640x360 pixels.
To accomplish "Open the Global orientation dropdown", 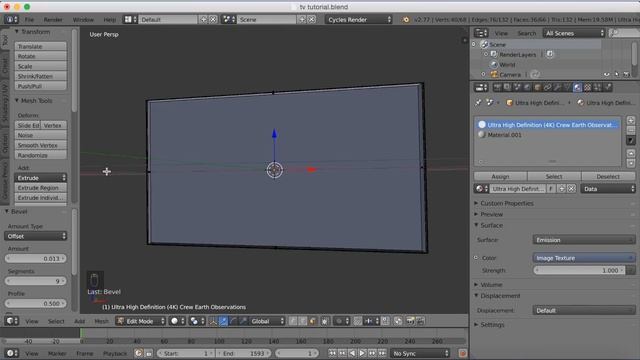I will tap(267, 321).
